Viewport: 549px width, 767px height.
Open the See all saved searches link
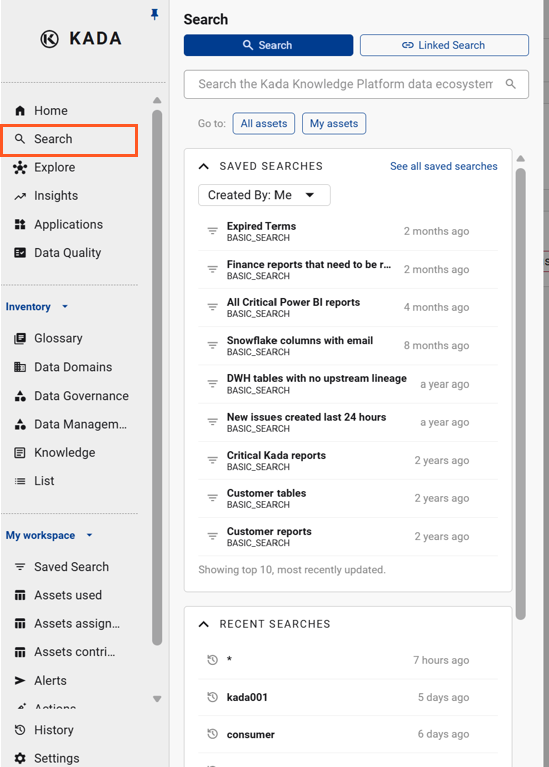click(444, 166)
